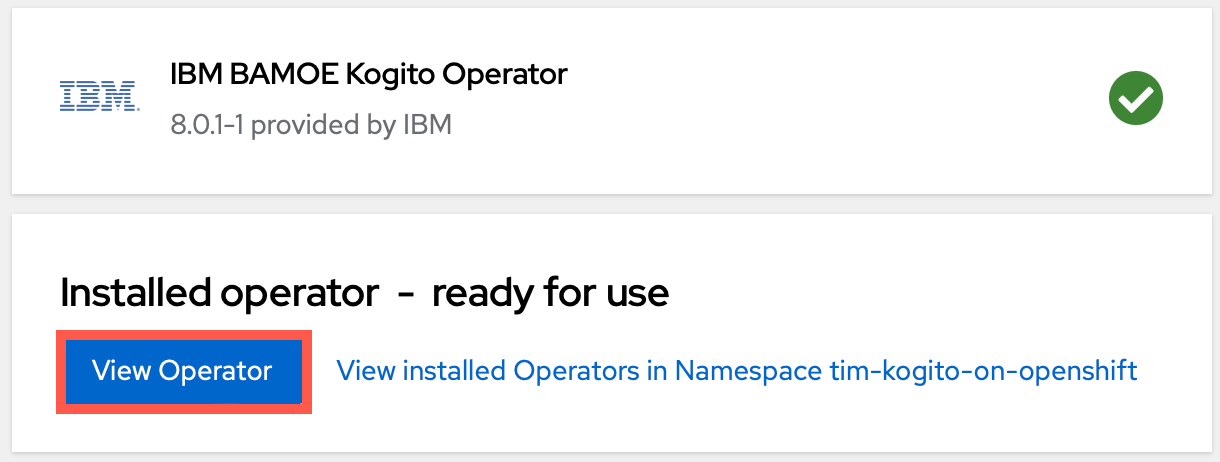This screenshot has width=1220, height=462.
Task: Click the gray gap between the two cards
Action: [x=610, y=203]
